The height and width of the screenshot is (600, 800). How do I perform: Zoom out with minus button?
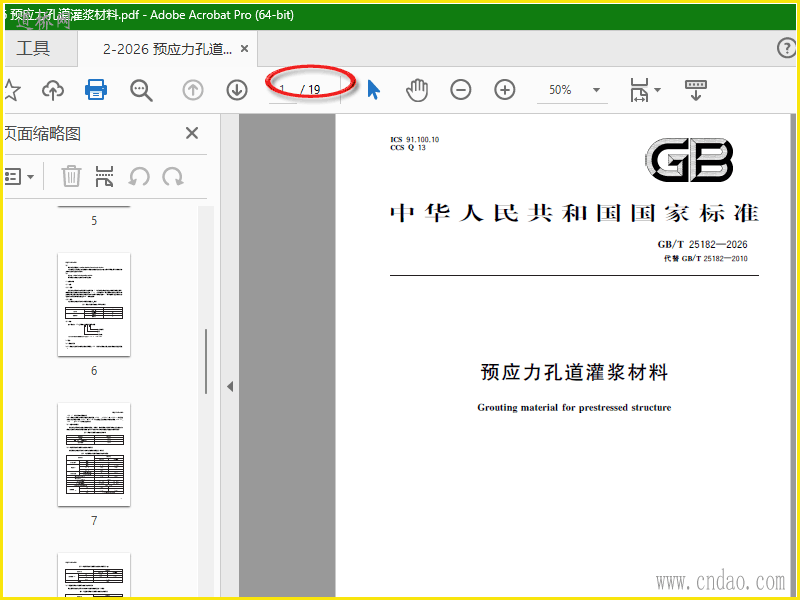click(x=461, y=90)
